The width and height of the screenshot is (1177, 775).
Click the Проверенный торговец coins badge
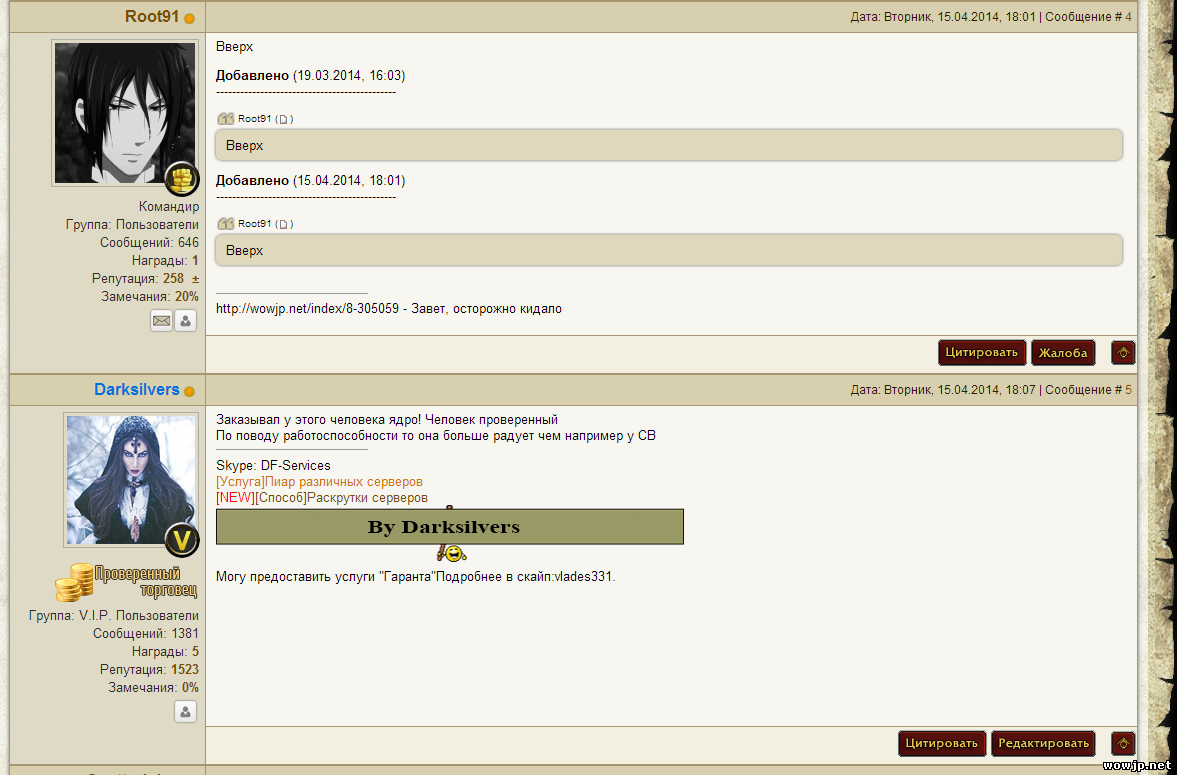[x=125, y=582]
